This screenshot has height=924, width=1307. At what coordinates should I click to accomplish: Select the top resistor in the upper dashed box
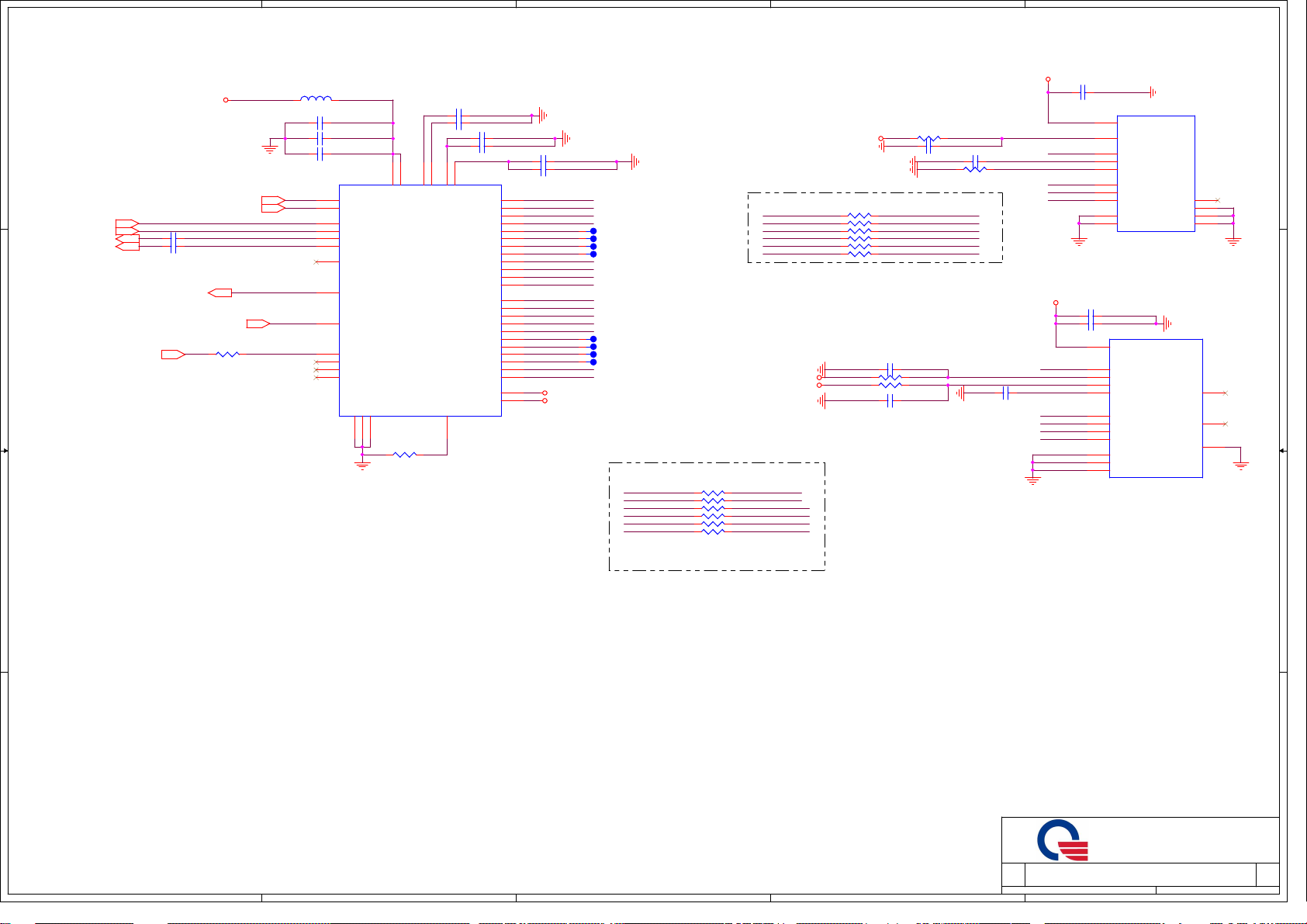(x=859, y=216)
